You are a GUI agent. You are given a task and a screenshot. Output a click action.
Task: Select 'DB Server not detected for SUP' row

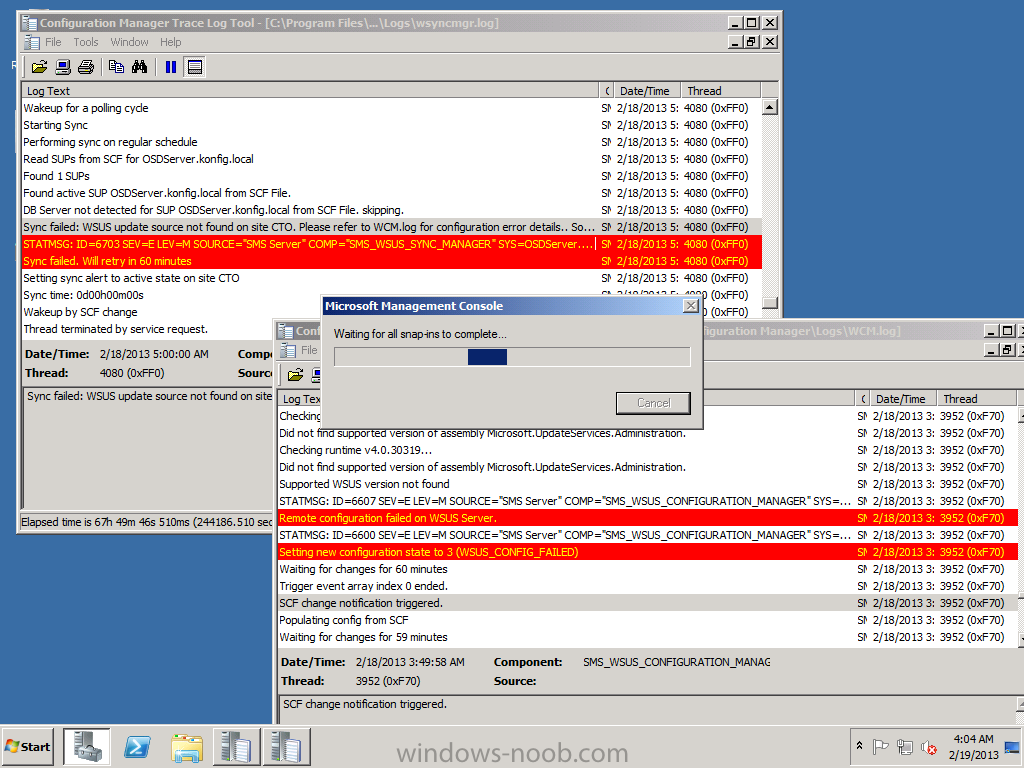[392, 210]
